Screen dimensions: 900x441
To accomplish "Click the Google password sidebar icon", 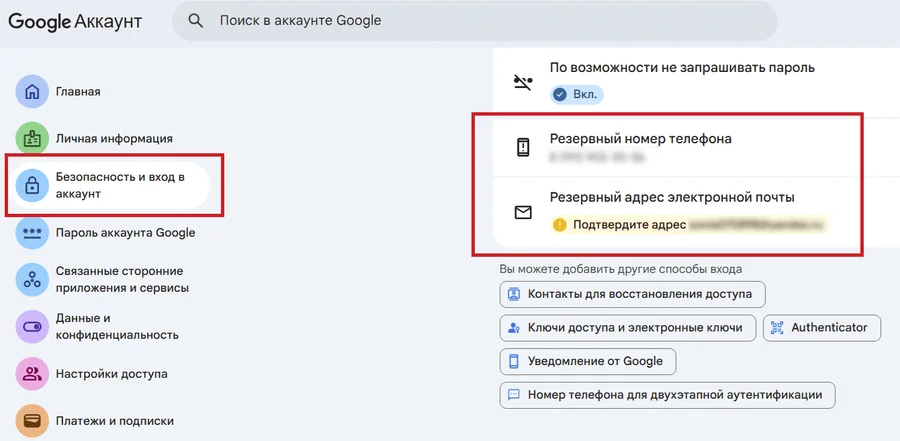I will [x=32, y=232].
